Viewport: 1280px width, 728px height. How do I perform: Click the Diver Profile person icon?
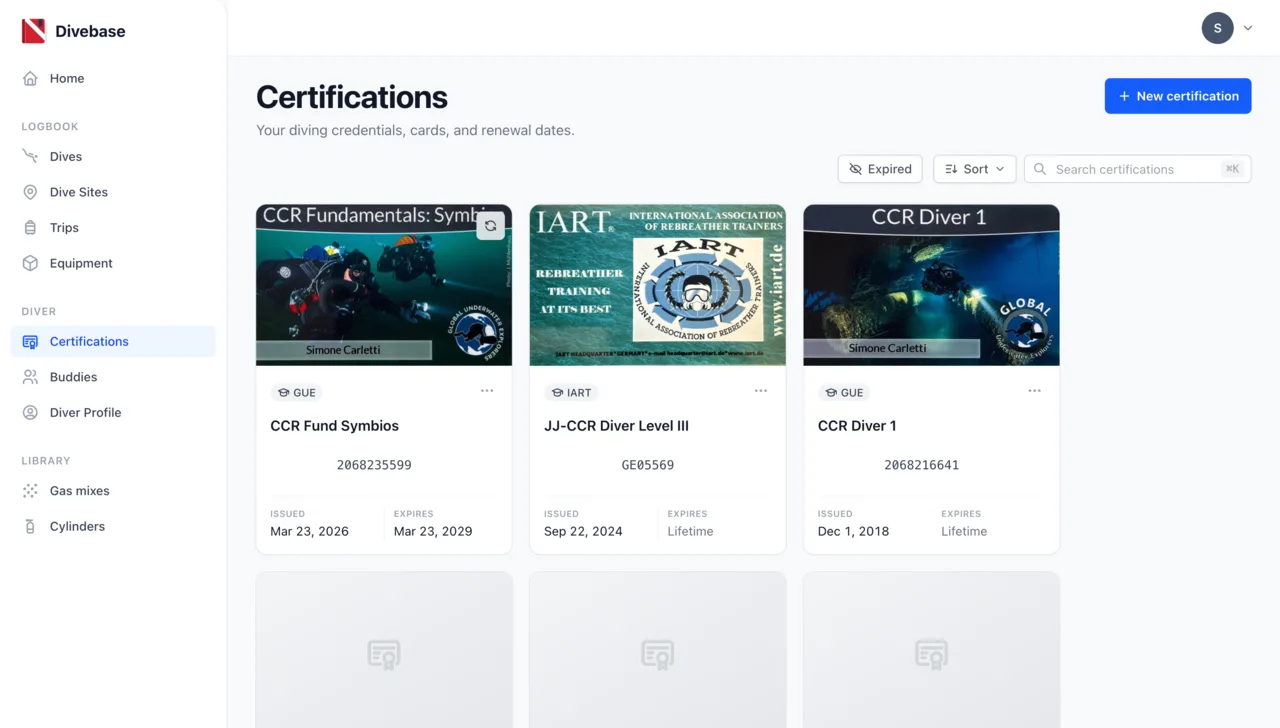coord(30,412)
